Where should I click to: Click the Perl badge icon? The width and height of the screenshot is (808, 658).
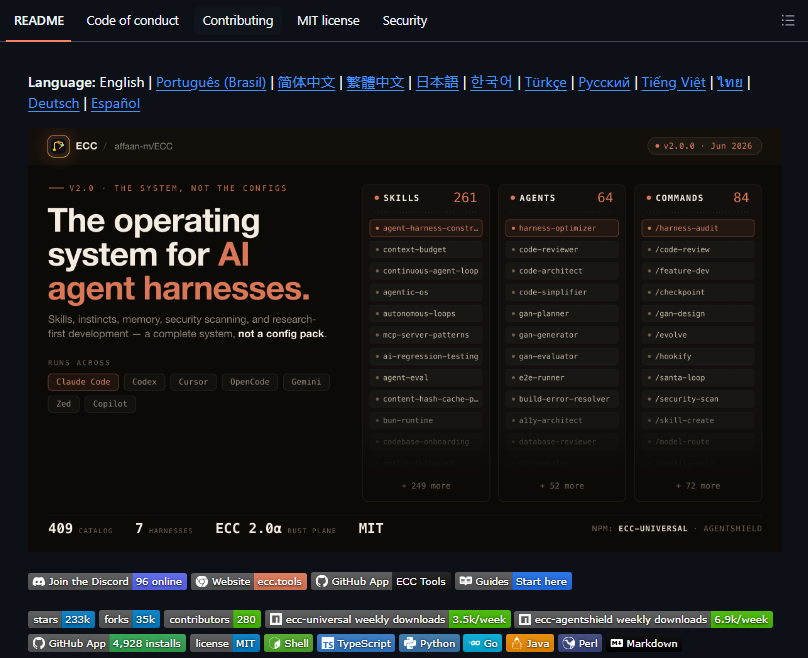pos(569,643)
